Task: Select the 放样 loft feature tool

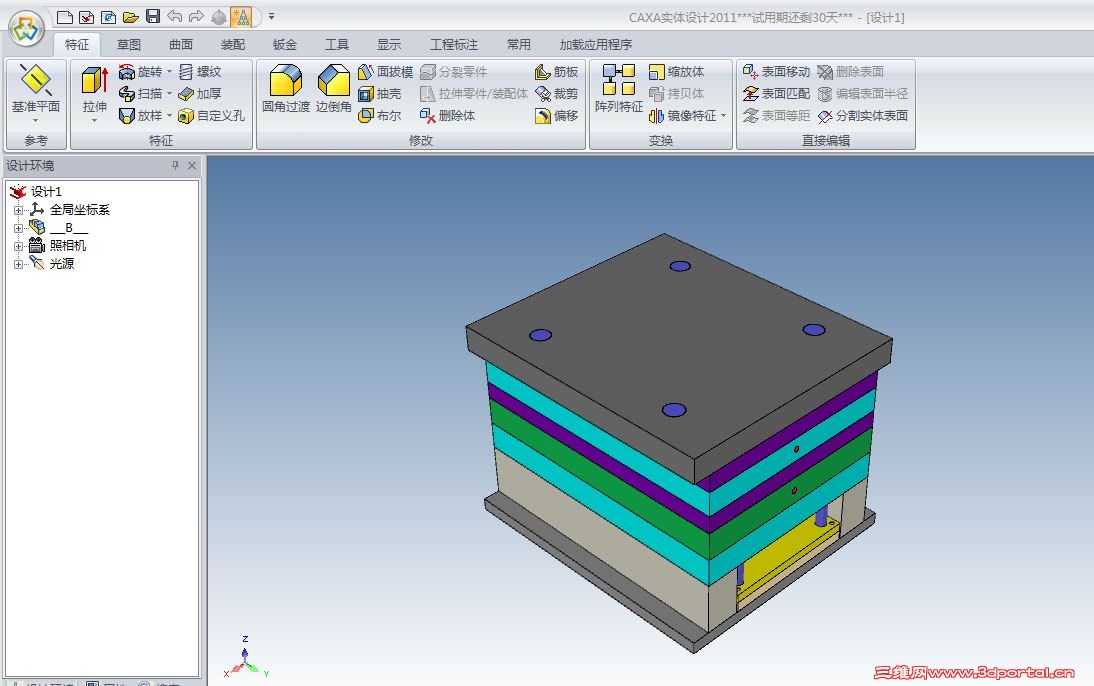Action: click(140, 116)
